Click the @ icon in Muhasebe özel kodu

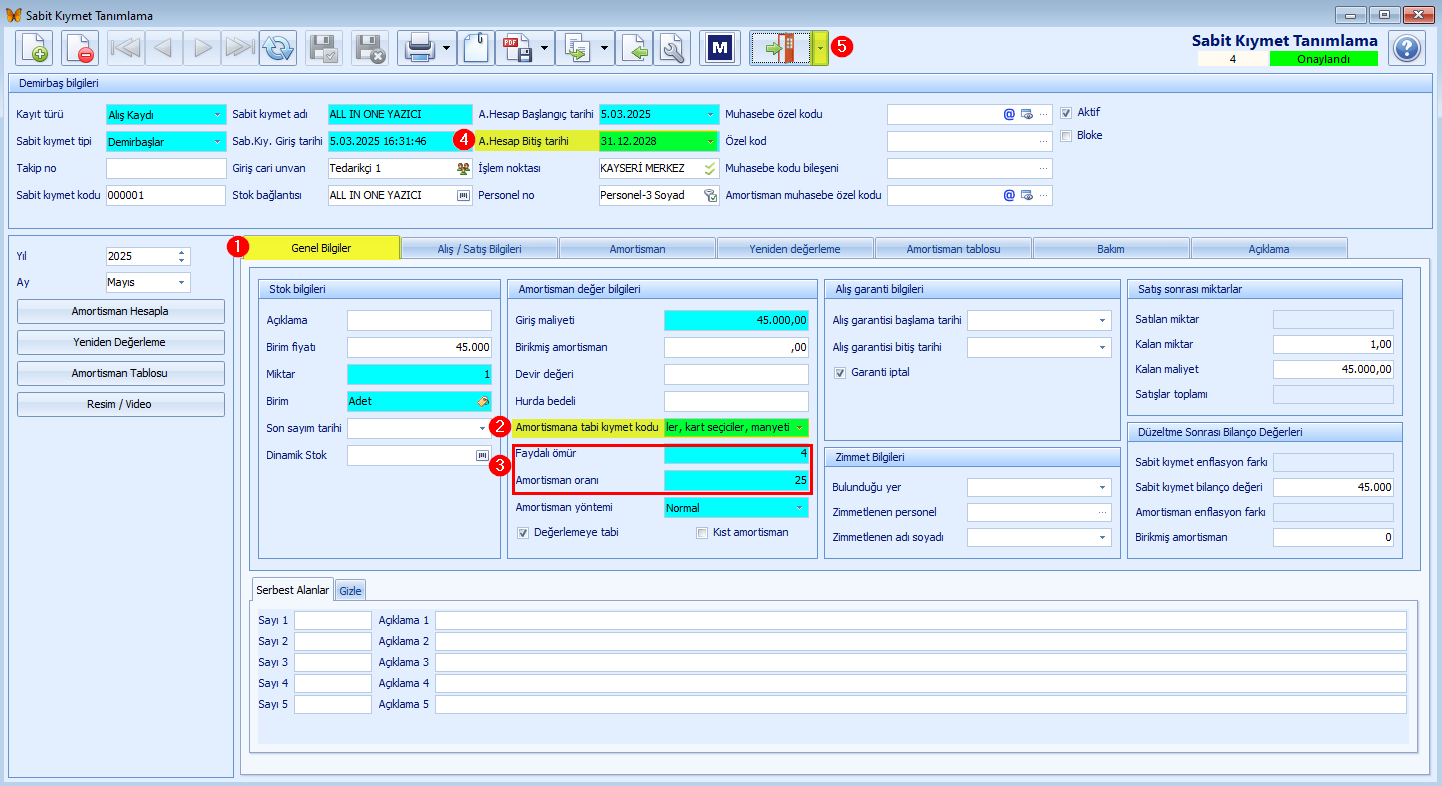click(x=1009, y=114)
